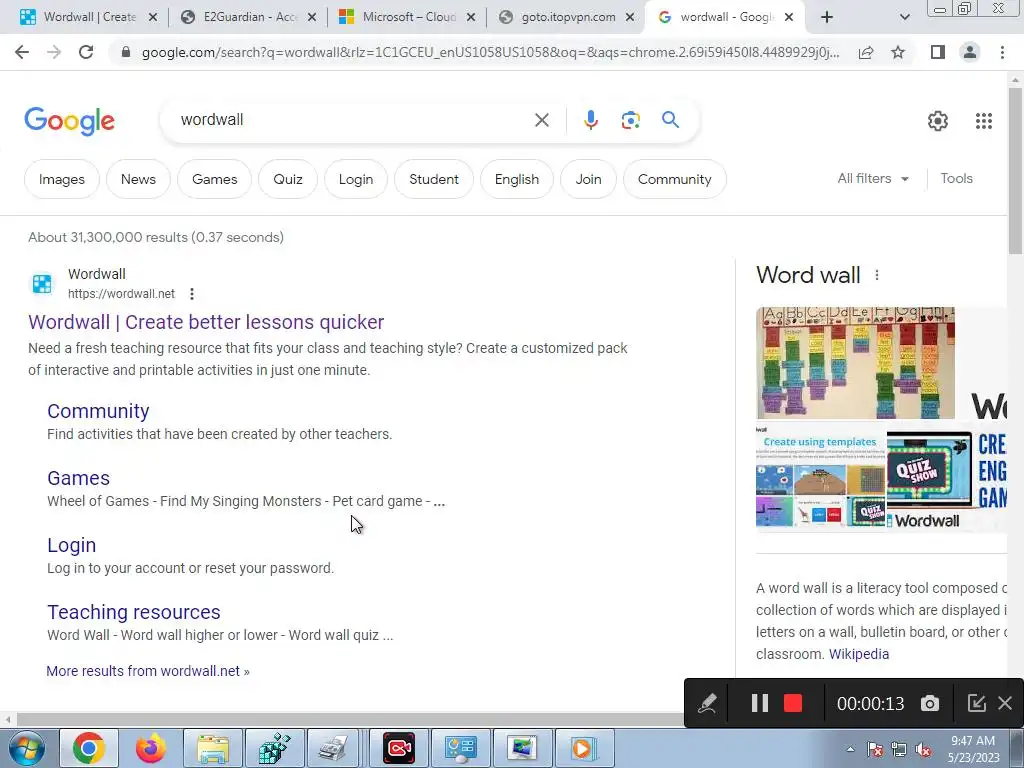Viewport: 1024px width, 768px height.
Task: Open the Google apps grid
Action: [984, 121]
